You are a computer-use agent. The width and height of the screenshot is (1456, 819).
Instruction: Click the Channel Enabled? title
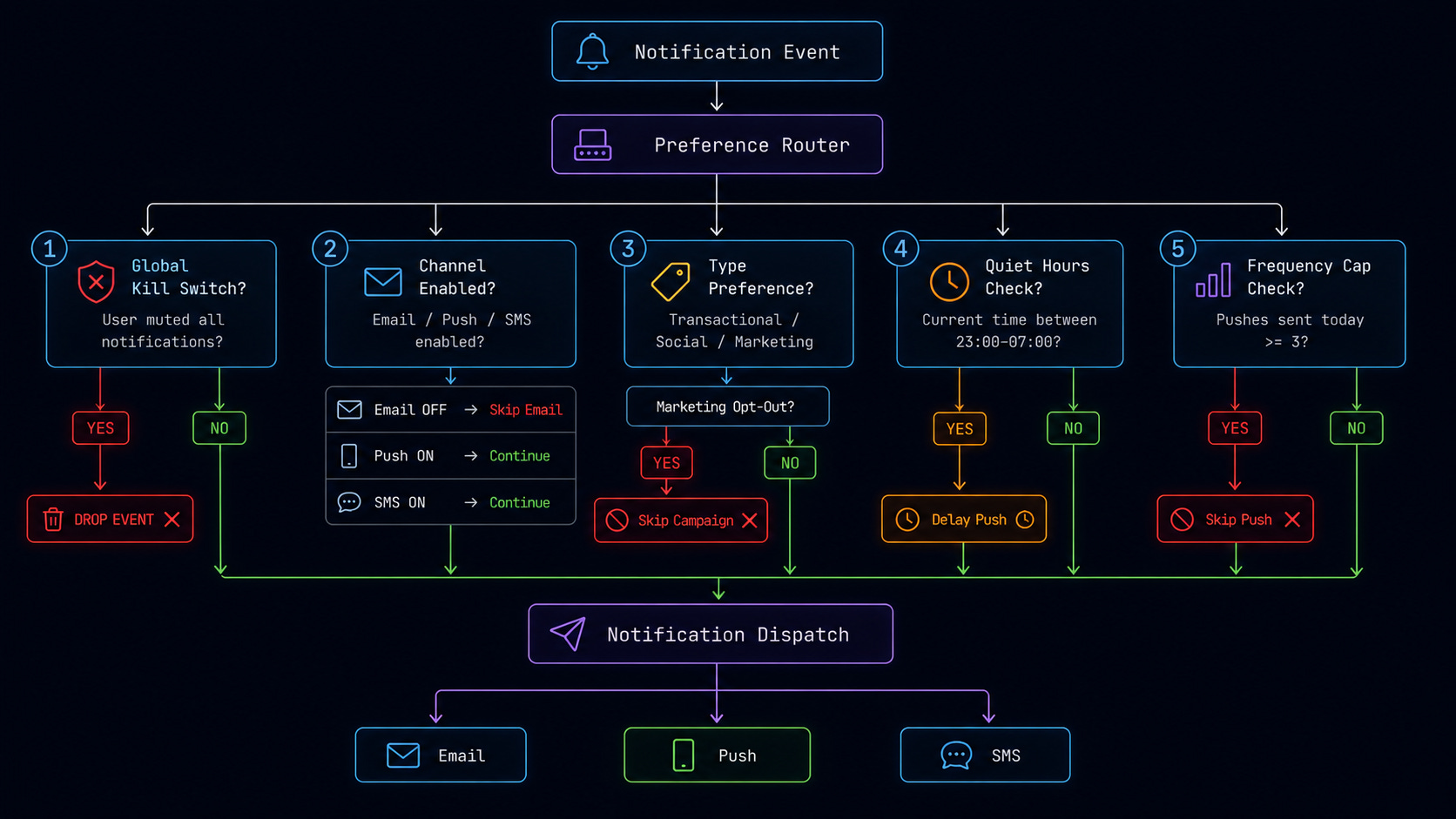457,277
